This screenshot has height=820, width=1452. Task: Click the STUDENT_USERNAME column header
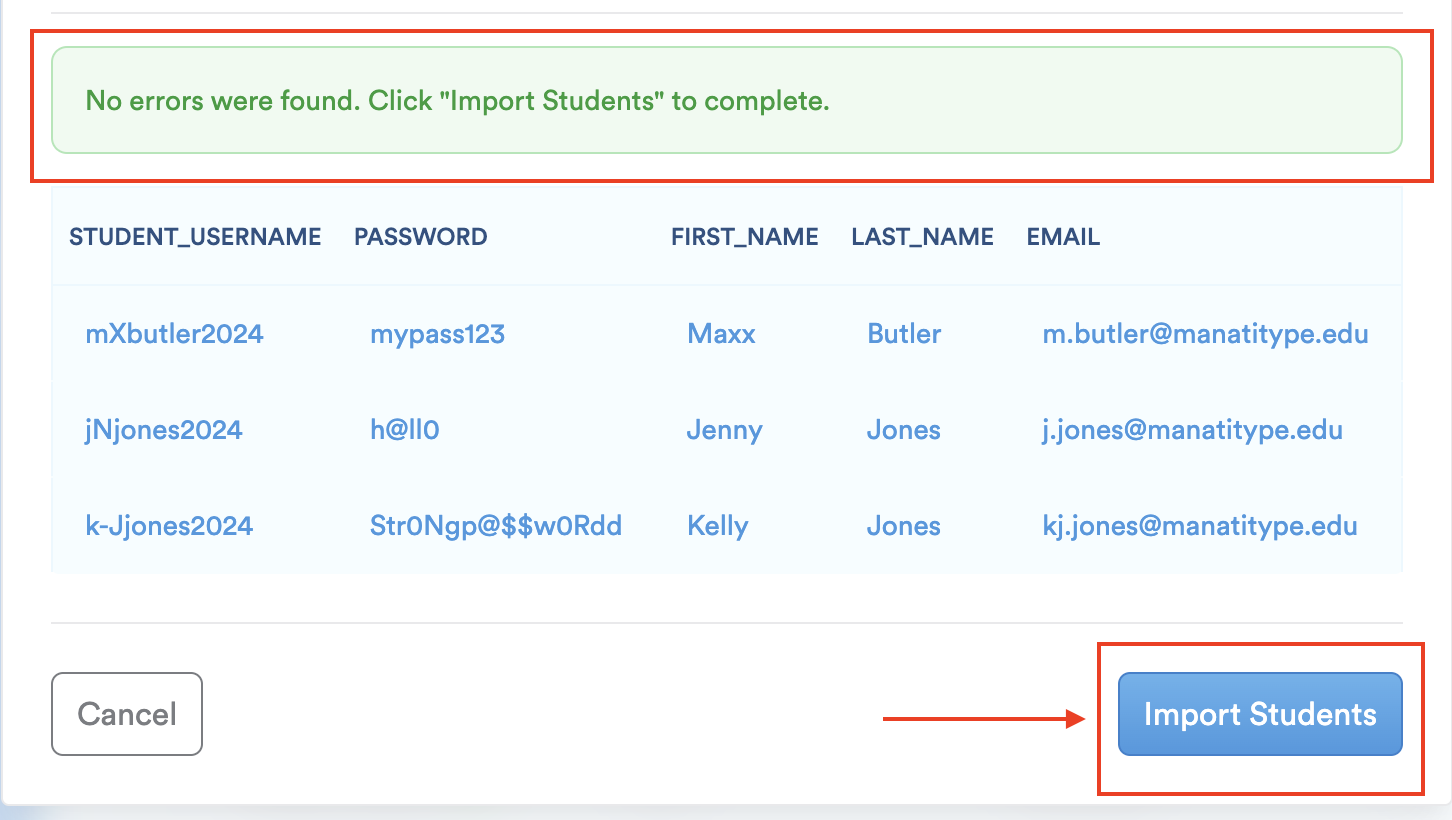[195, 237]
